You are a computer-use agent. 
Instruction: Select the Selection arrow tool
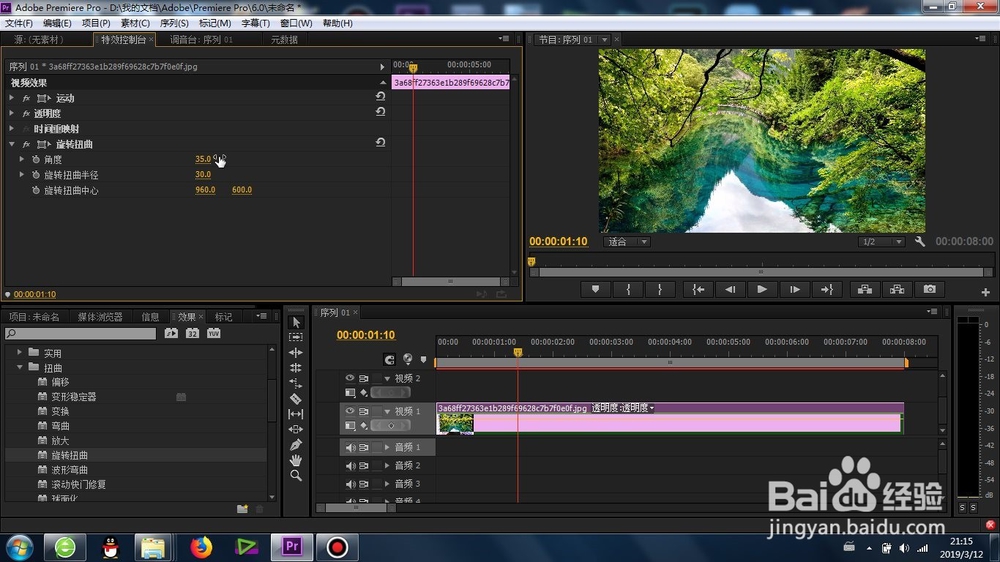(296, 322)
